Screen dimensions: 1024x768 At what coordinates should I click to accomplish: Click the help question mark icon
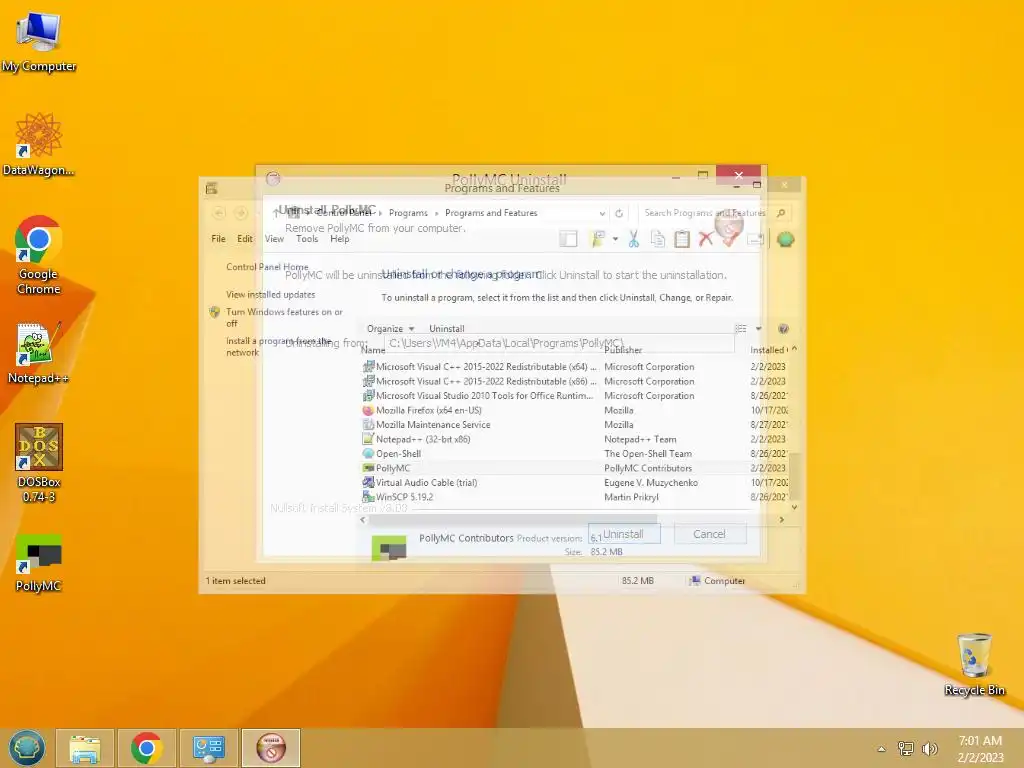coord(784,328)
